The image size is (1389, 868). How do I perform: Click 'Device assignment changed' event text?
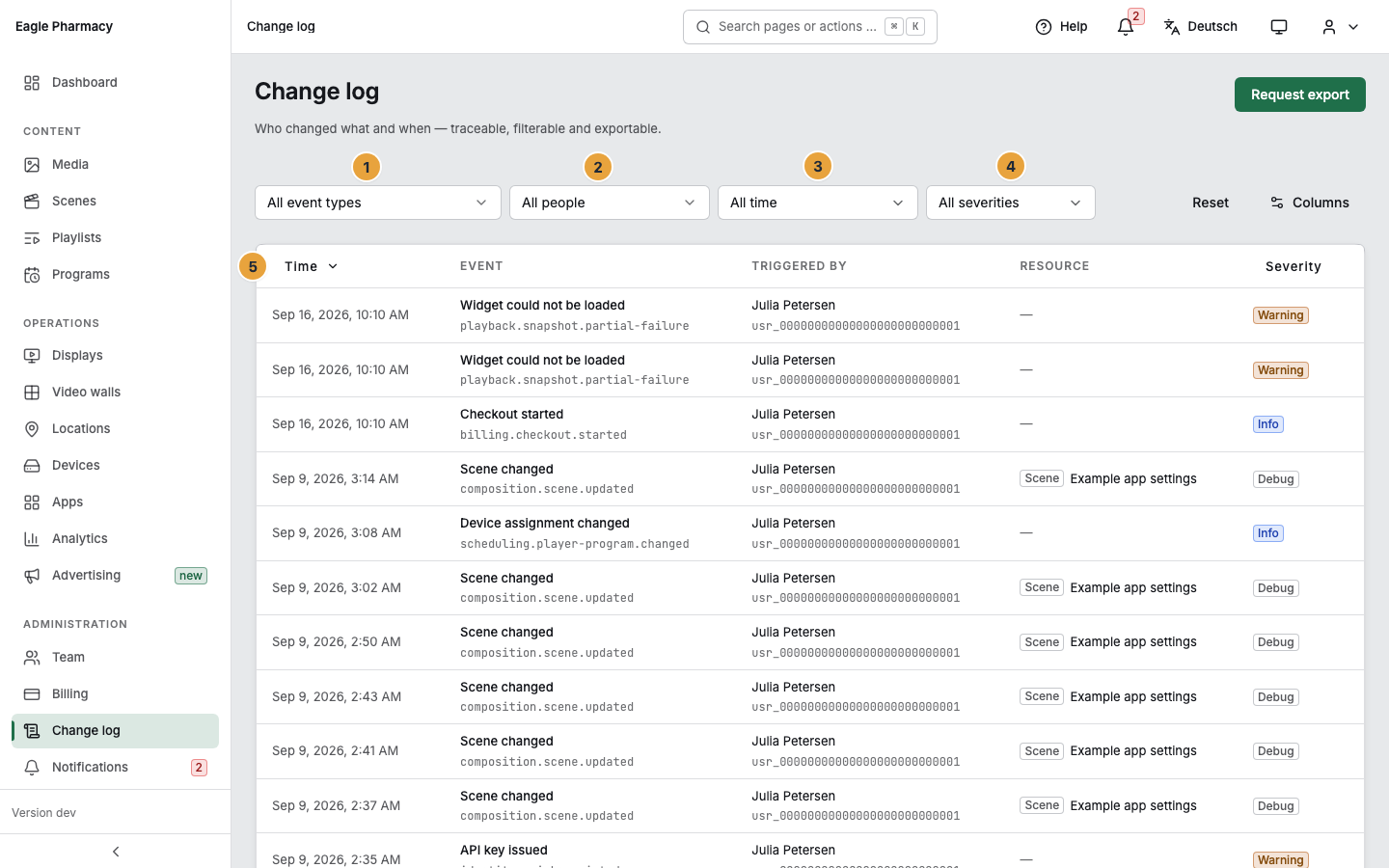545,523
